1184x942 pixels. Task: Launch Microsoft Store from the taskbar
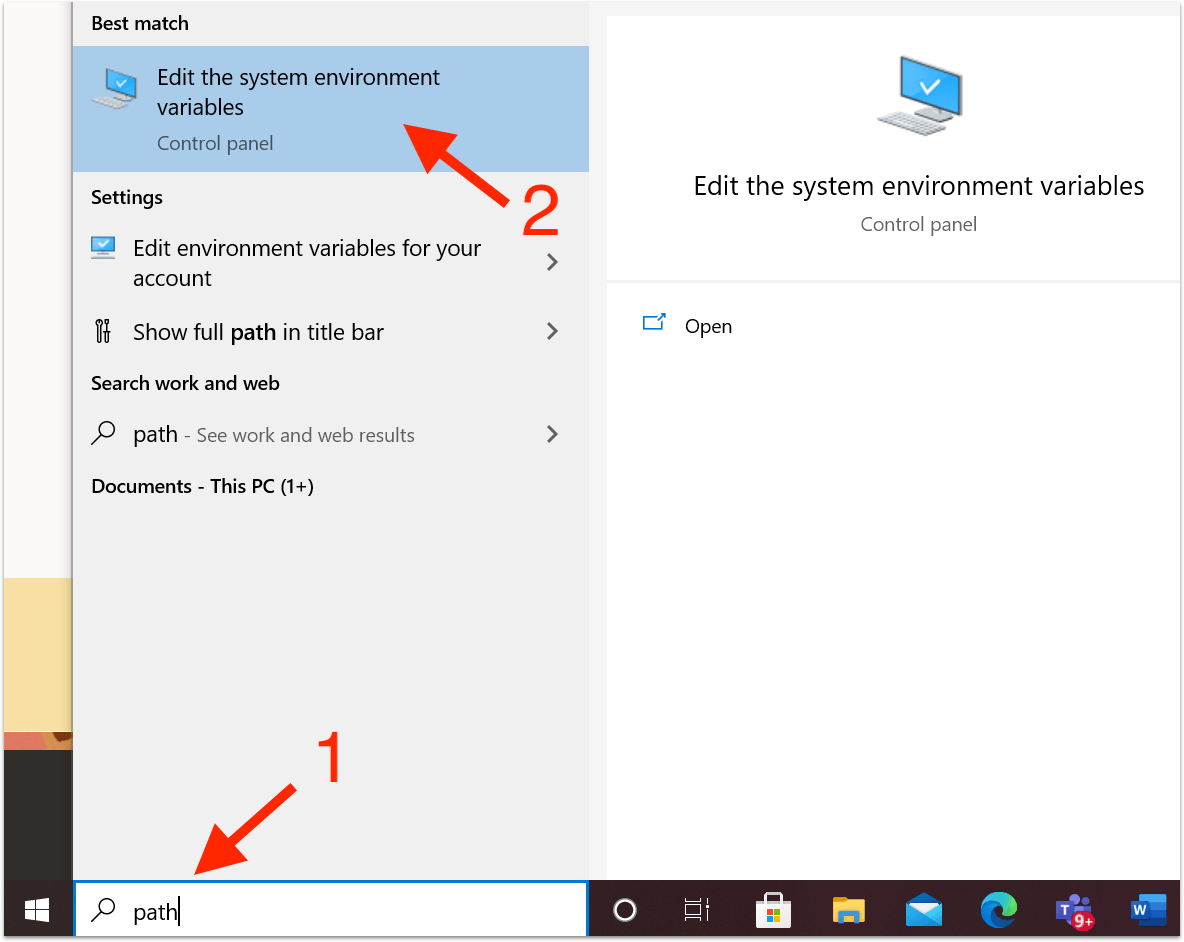[772, 910]
